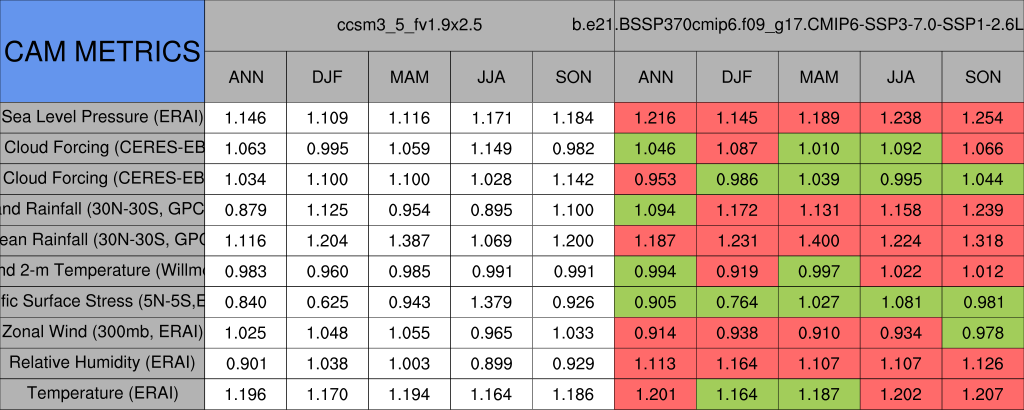
Task: Click the ANN column header under ccsm3_5
Action: [246, 77]
